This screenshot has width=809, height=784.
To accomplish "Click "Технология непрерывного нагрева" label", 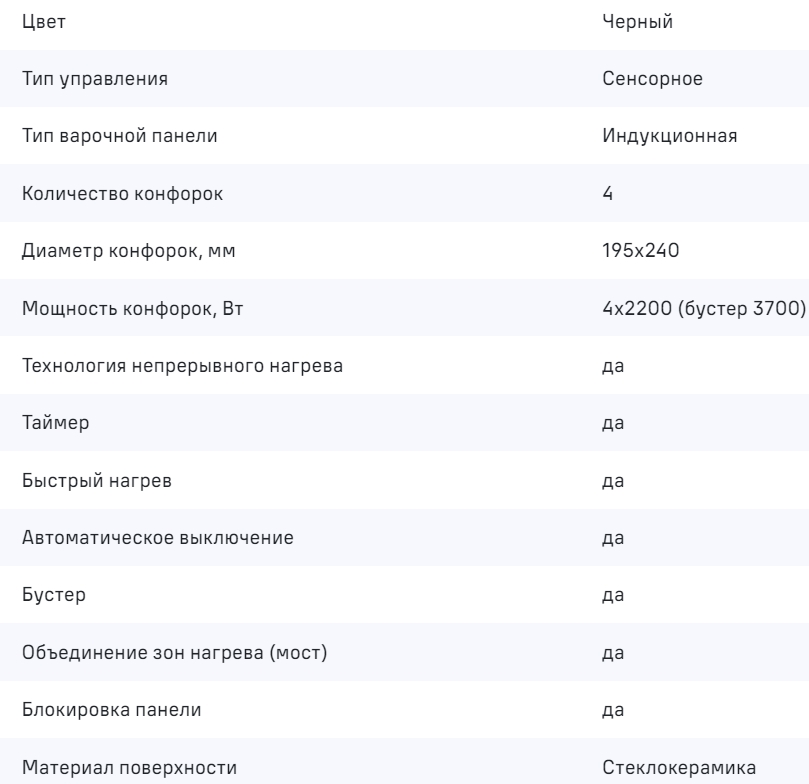I will pyautogui.click(x=183, y=365).
